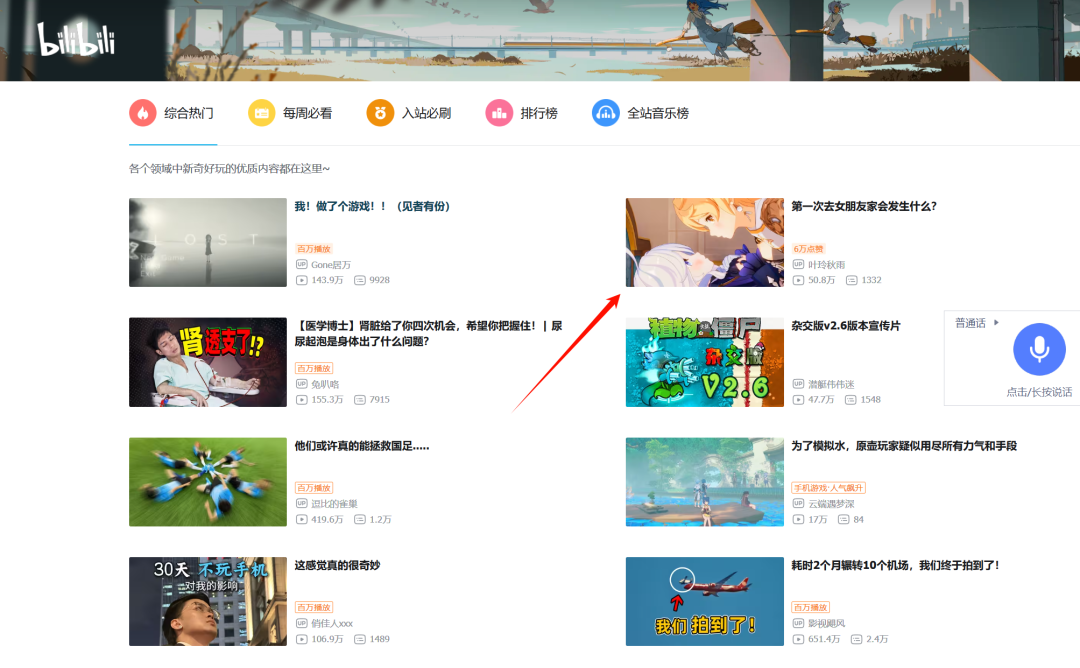Click the danmaku icon next to 1332

point(851,280)
